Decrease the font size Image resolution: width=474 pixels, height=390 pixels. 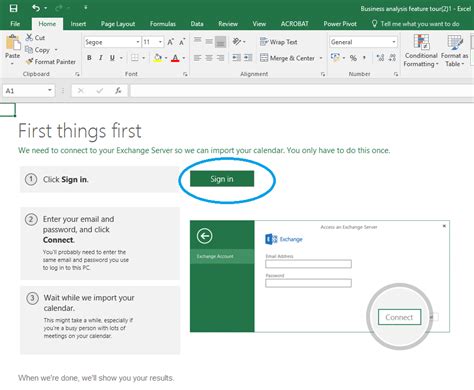coord(182,42)
